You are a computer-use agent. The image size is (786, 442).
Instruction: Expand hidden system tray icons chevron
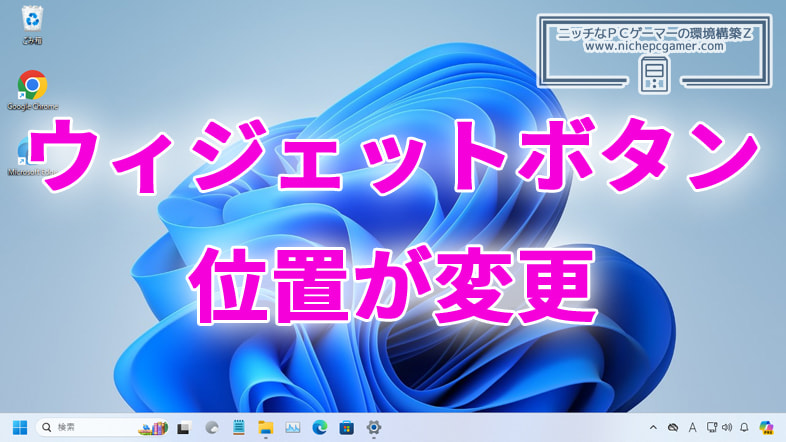(x=653, y=427)
